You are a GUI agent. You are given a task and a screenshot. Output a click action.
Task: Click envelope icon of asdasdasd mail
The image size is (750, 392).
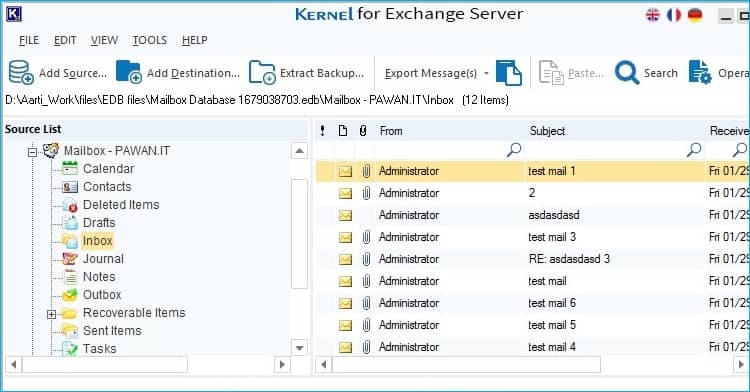click(x=345, y=215)
